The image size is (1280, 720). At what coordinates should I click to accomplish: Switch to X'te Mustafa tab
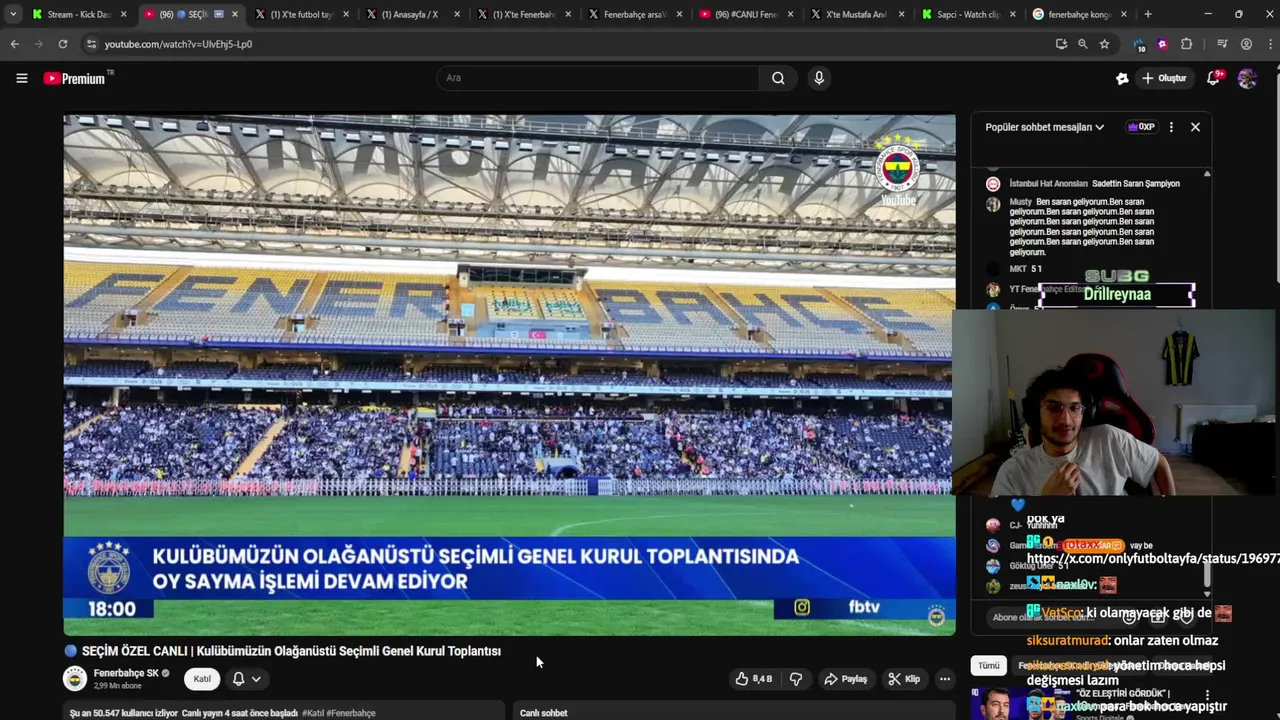pyautogui.click(x=856, y=15)
